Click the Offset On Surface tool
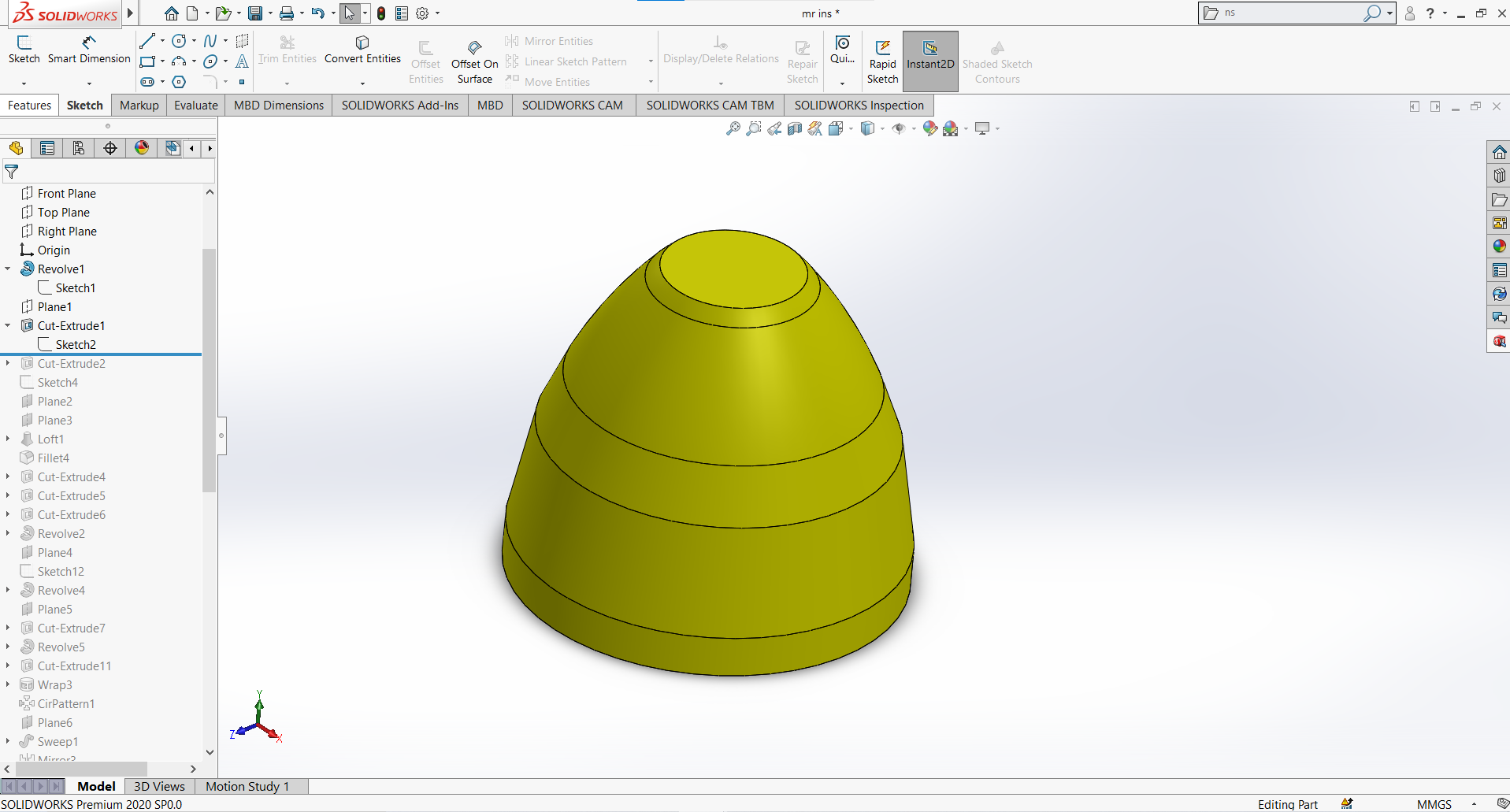1510x812 pixels. pyautogui.click(x=474, y=61)
